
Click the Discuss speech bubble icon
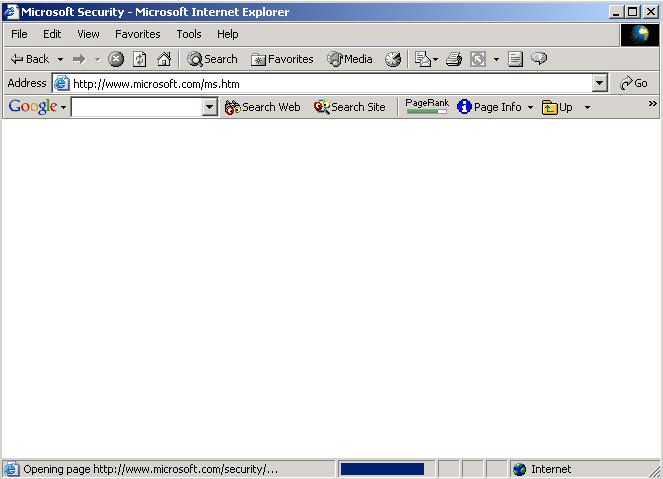[x=539, y=59]
